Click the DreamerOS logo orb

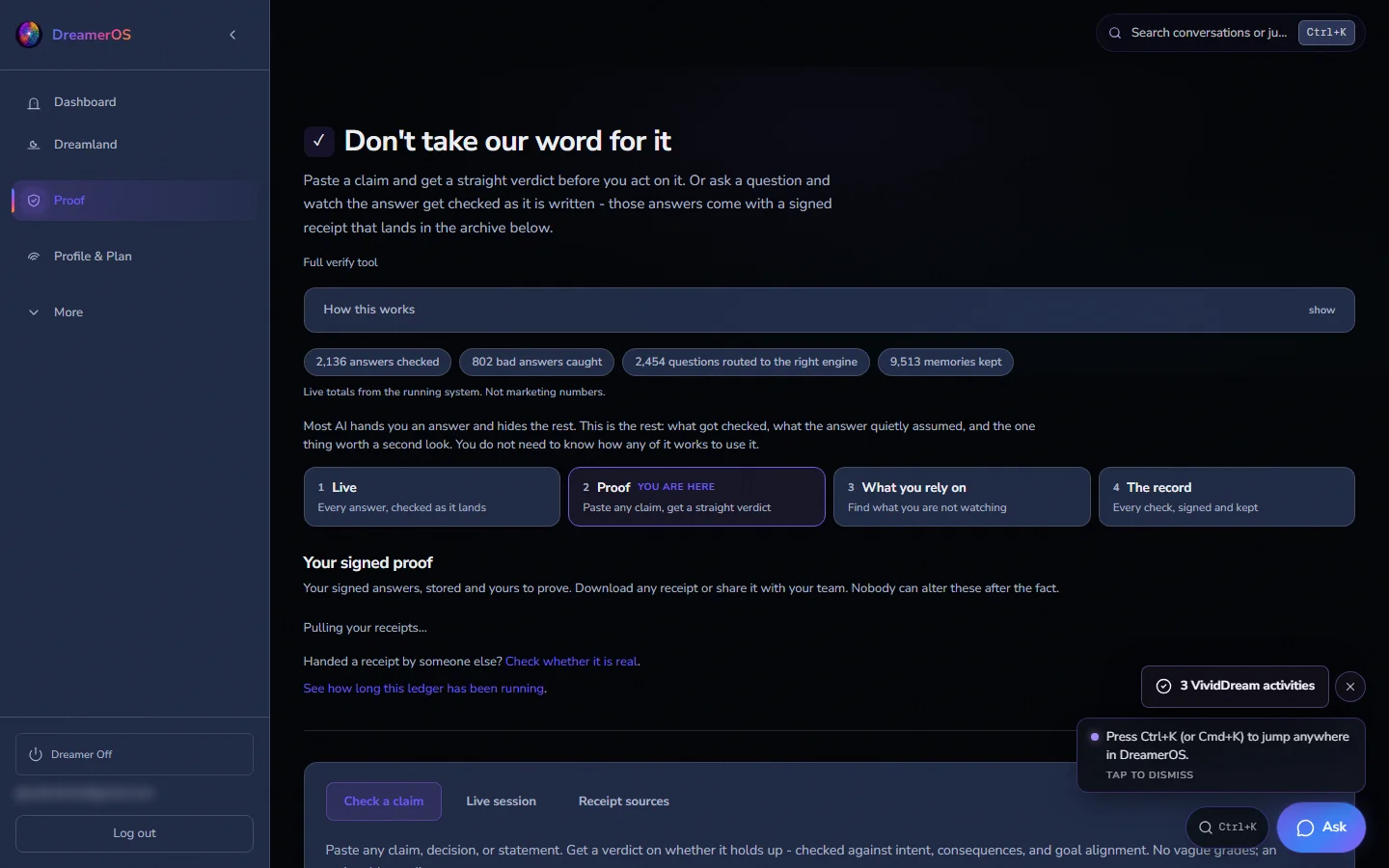click(29, 35)
